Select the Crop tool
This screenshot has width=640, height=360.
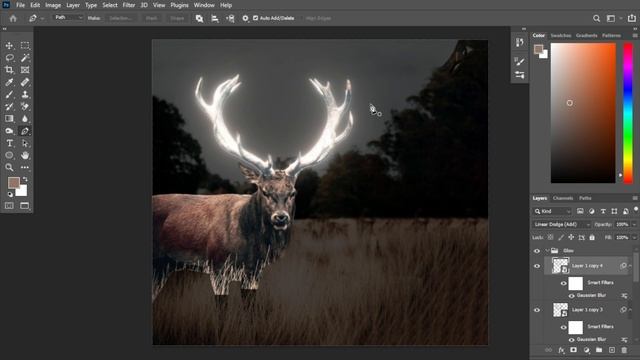pyautogui.click(x=9, y=70)
